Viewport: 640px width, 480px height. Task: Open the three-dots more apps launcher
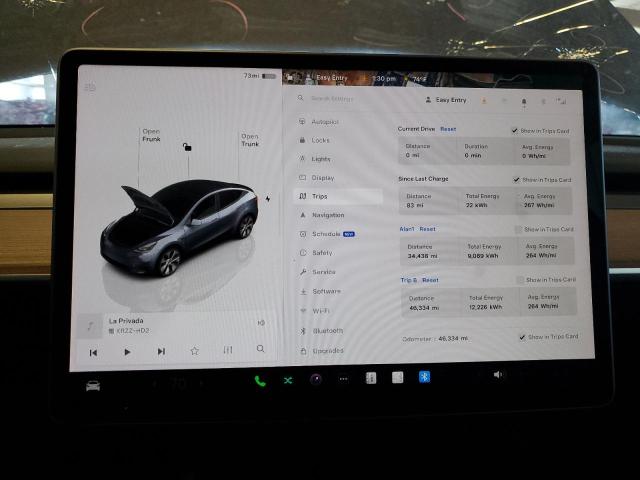pyautogui.click(x=344, y=379)
